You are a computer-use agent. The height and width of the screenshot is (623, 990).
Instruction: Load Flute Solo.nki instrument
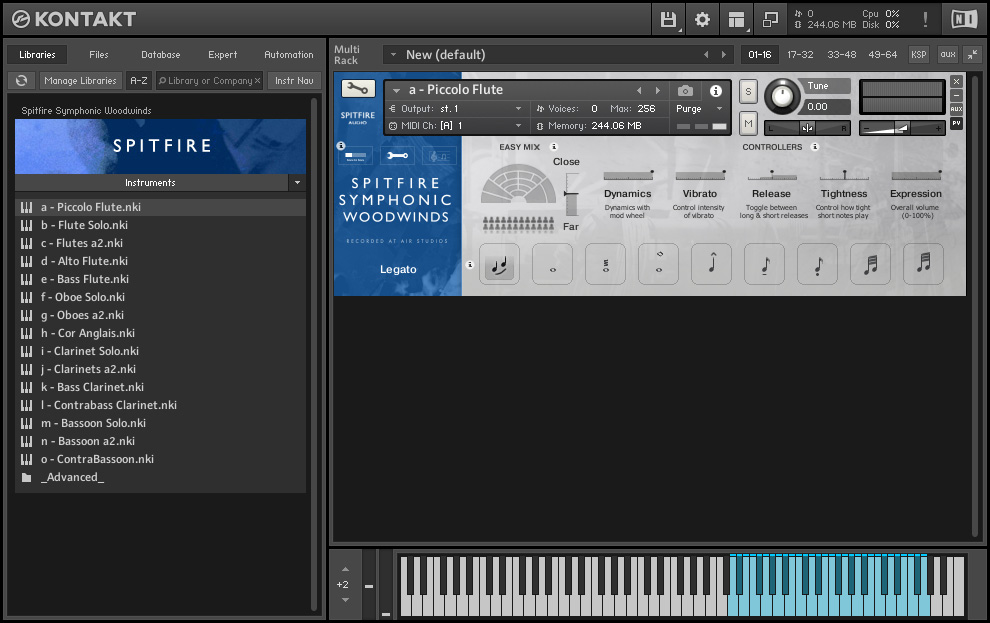pos(160,225)
